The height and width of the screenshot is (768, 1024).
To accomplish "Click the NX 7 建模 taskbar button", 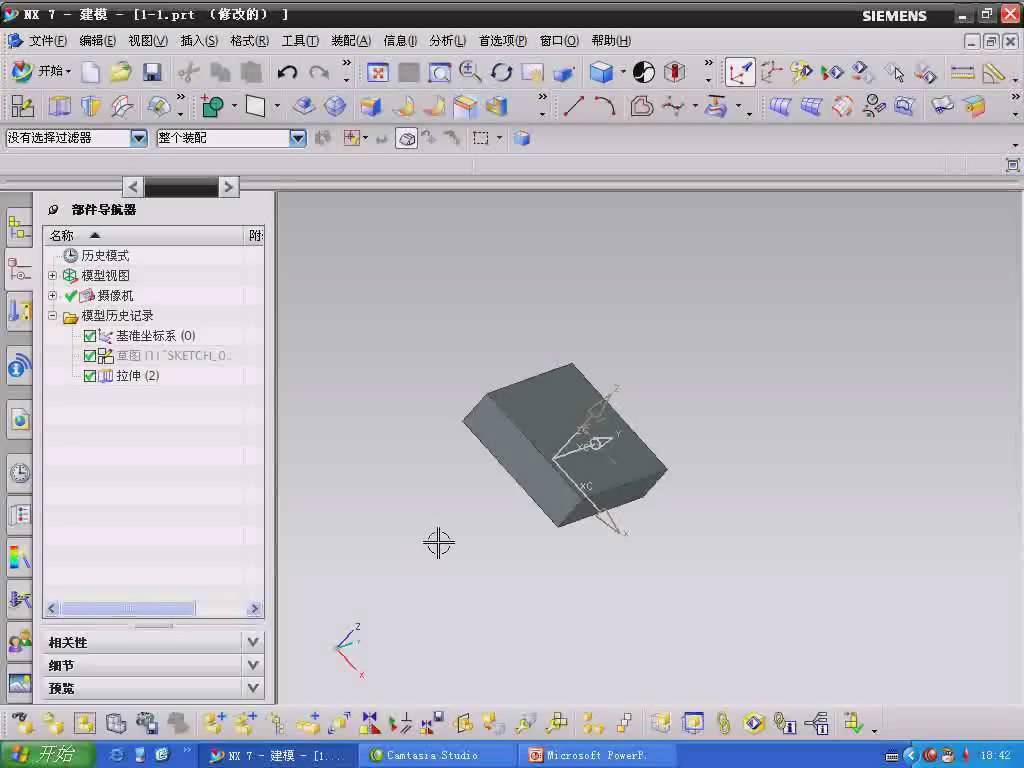I will (276, 755).
